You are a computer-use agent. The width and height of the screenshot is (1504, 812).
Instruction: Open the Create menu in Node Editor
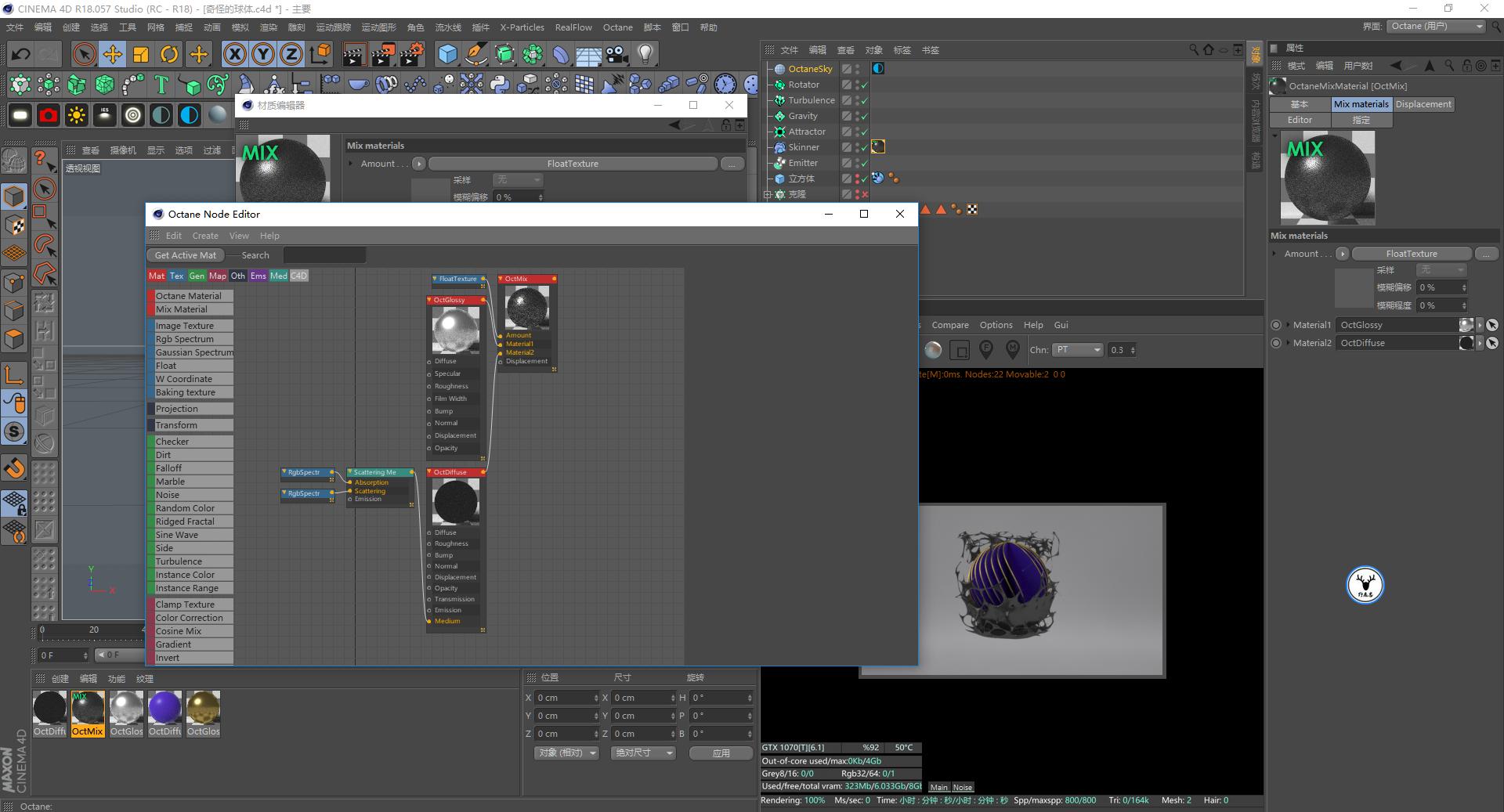pyautogui.click(x=205, y=236)
